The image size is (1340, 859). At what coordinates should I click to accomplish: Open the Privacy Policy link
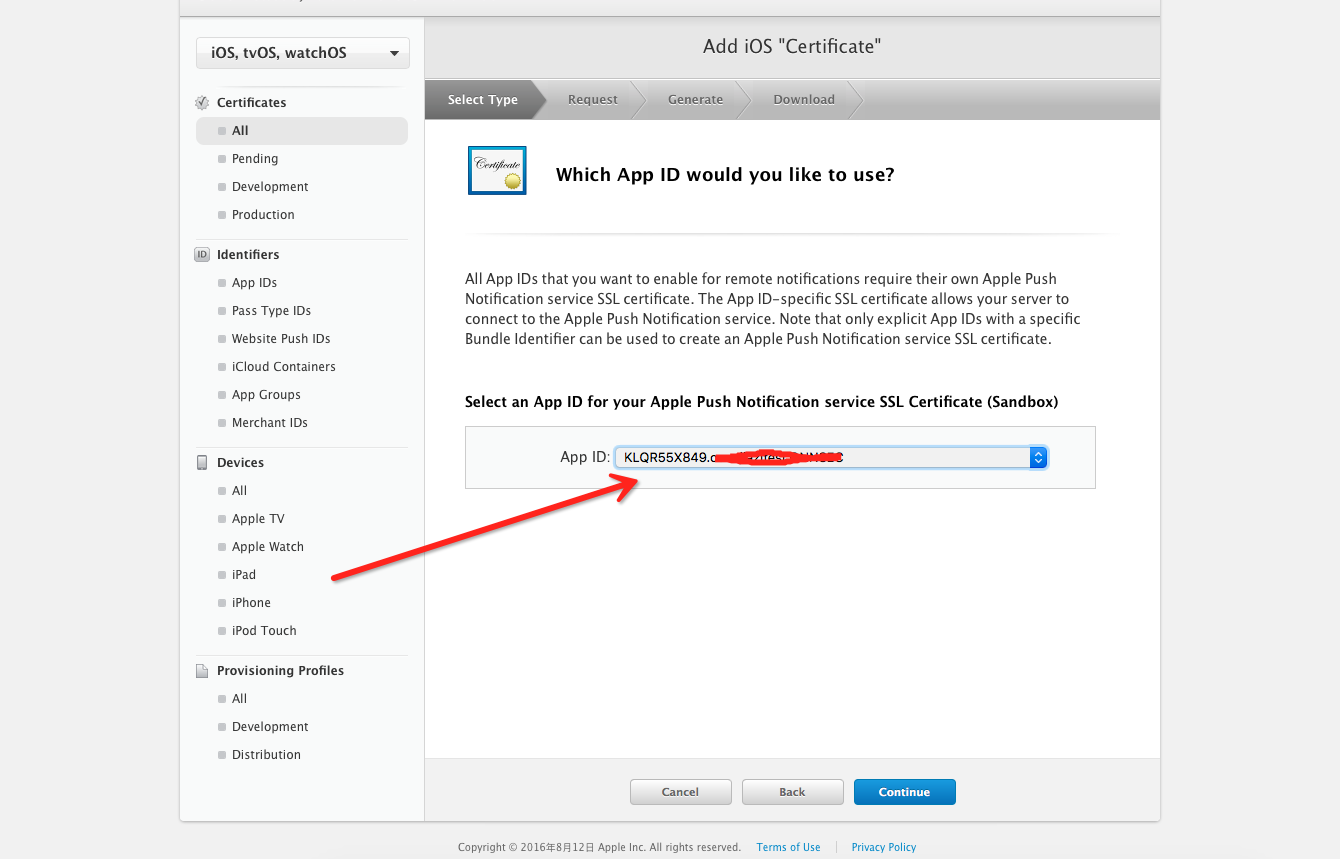tap(884, 847)
